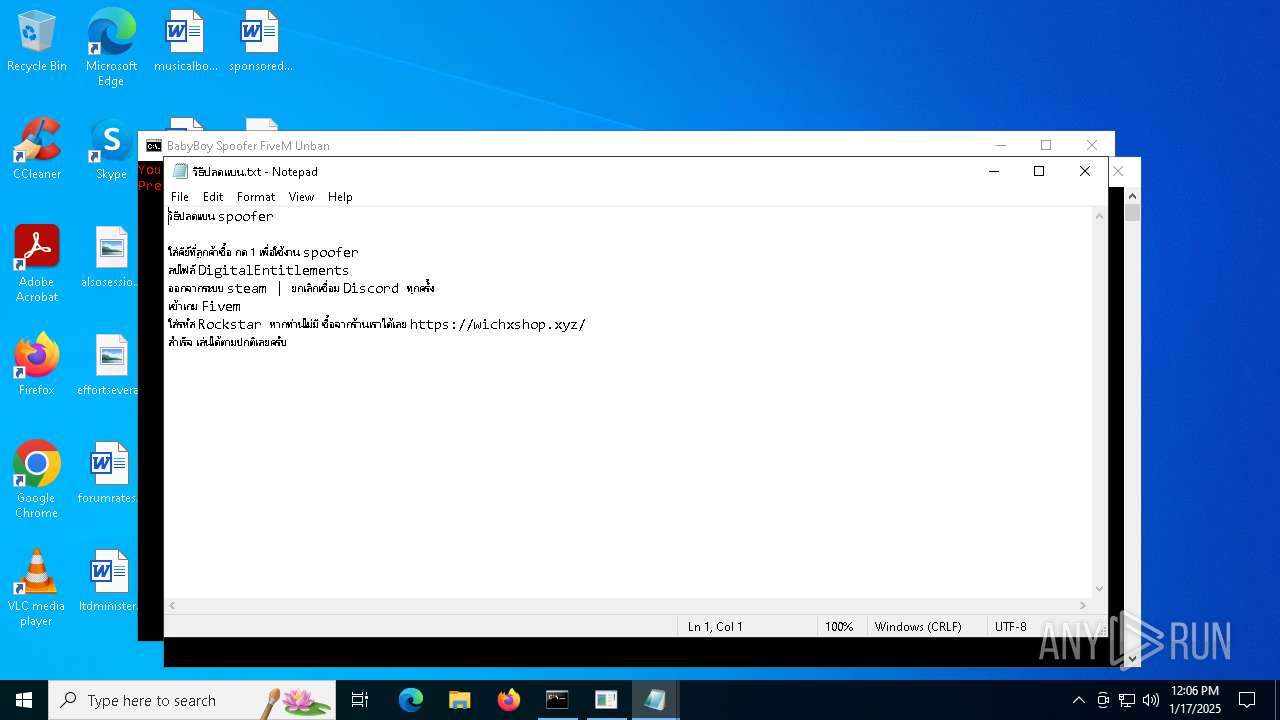
Task: Launch Edge from the taskbar
Action: tap(411, 700)
